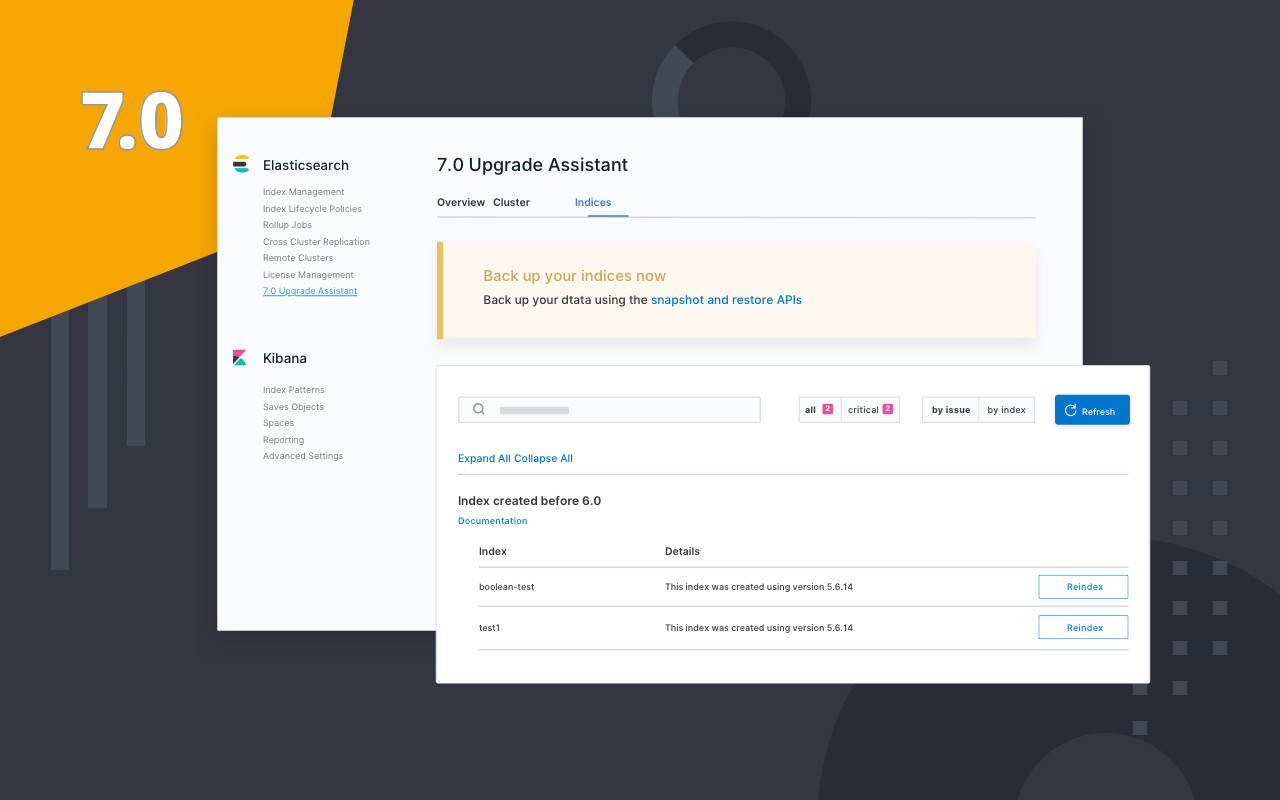Group results by issue
Image resolution: width=1280 pixels, height=800 pixels.
pos(950,410)
